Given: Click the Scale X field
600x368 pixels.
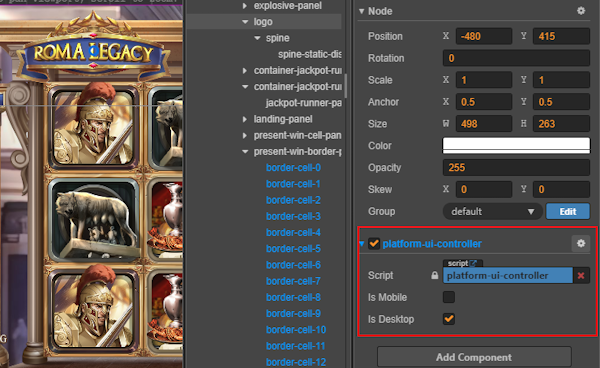Looking at the screenshot, I should 484,80.
